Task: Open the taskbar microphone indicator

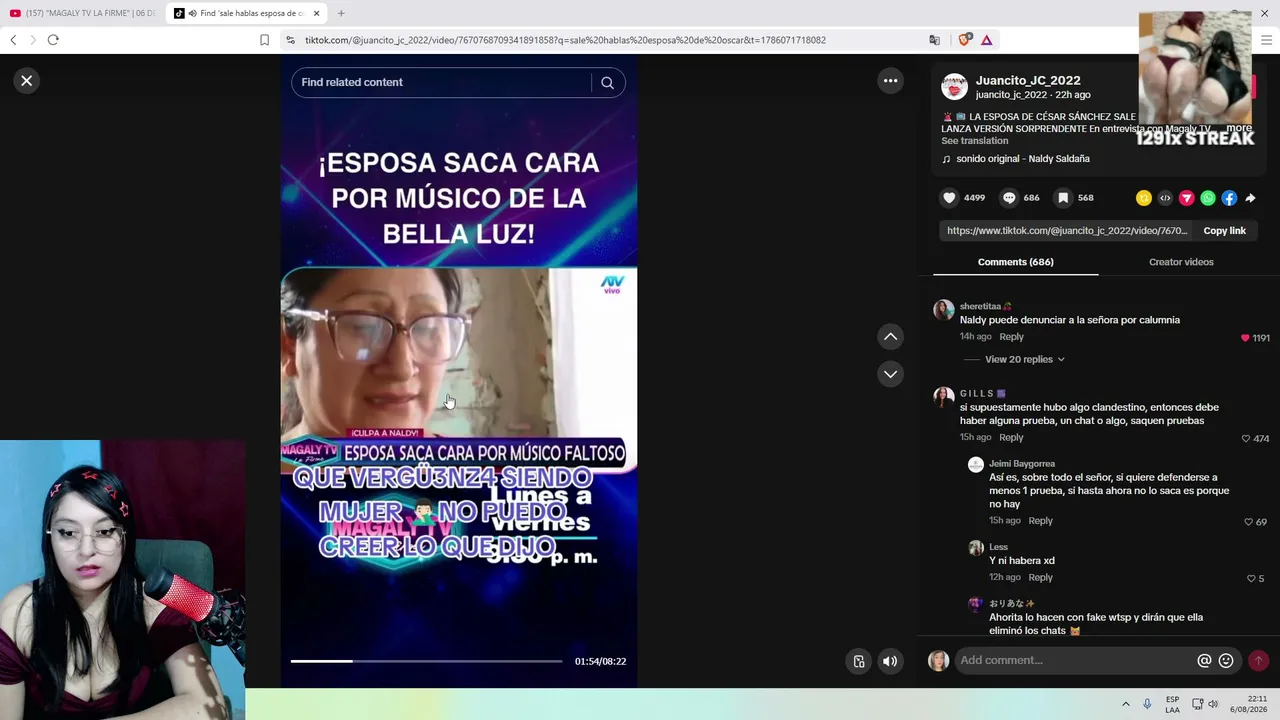Action: pyautogui.click(x=1147, y=704)
